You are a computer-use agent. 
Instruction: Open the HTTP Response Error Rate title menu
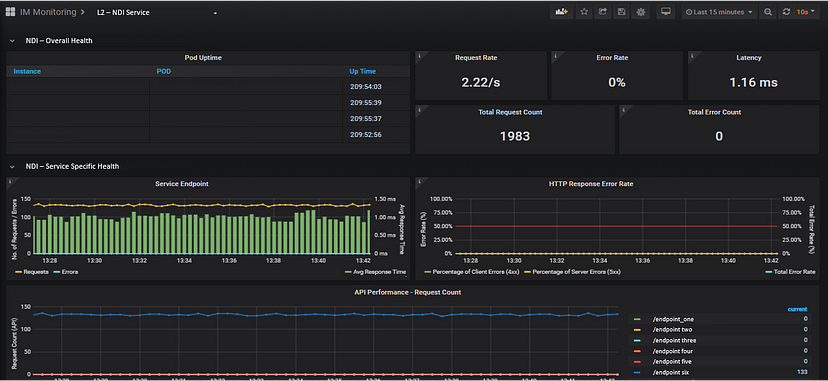click(591, 184)
